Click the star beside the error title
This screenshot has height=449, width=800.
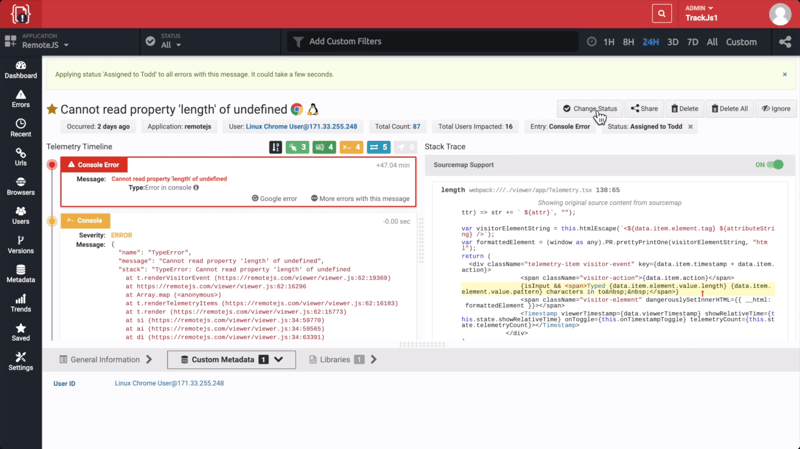pos(52,109)
